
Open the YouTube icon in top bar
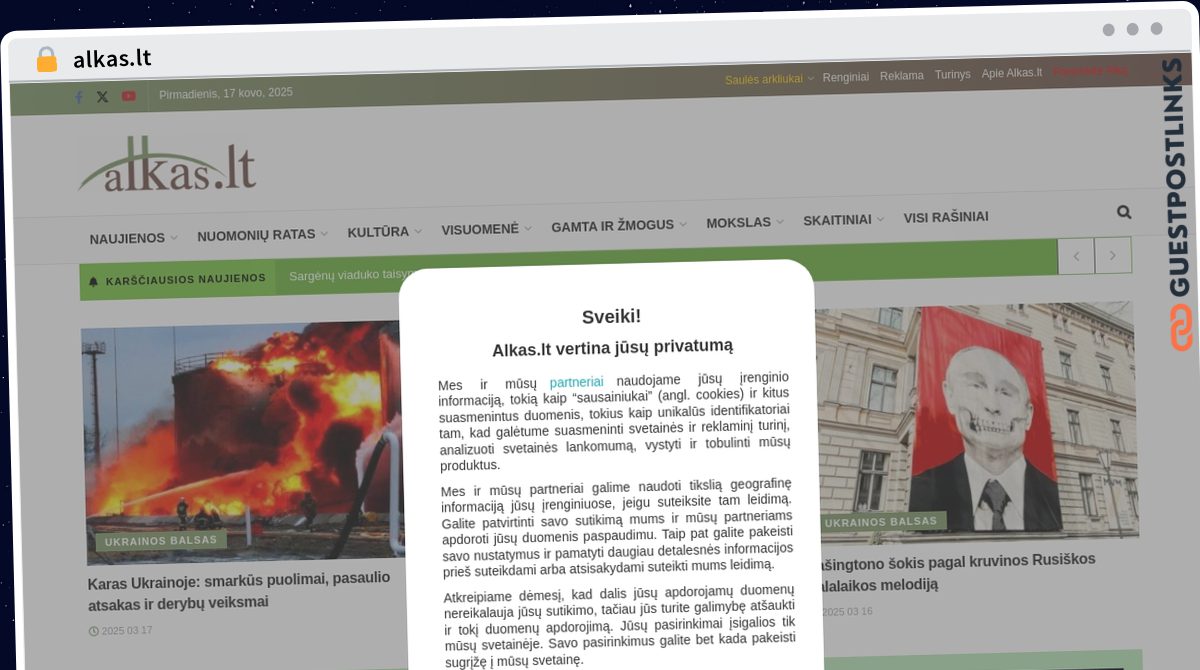click(128, 96)
